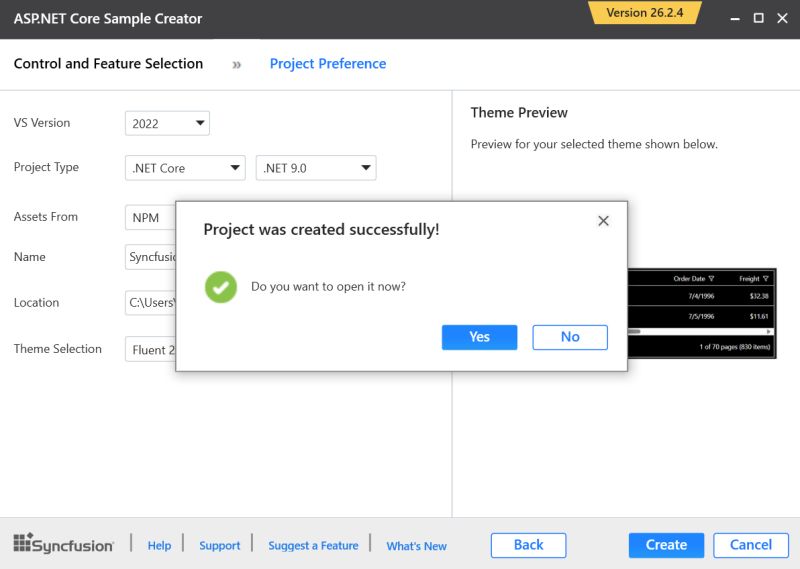Image resolution: width=800 pixels, height=569 pixels.
Task: Expand the .NET Core project type dropdown
Action: pyautogui.click(x=185, y=168)
